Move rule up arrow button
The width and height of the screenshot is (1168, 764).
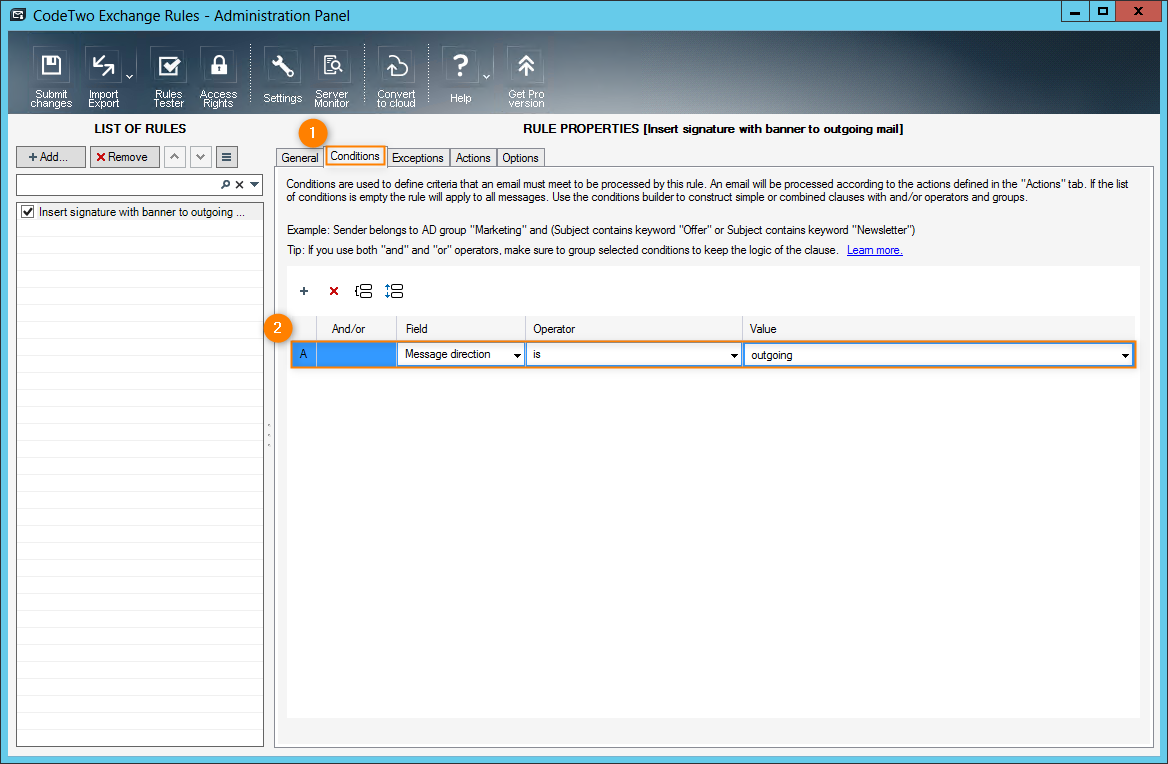(x=174, y=157)
